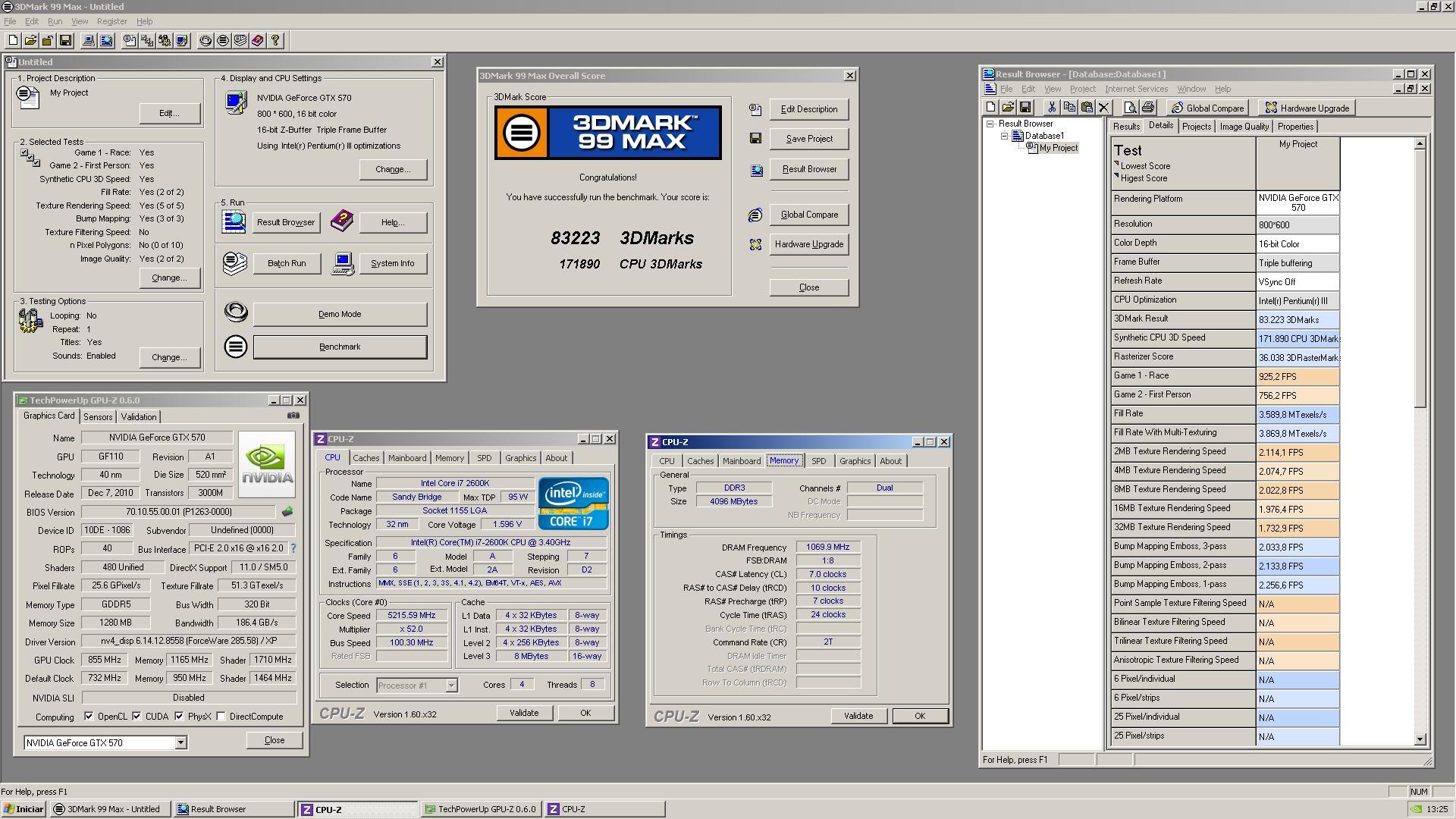Click Edit button in Project Description

pyautogui.click(x=169, y=113)
